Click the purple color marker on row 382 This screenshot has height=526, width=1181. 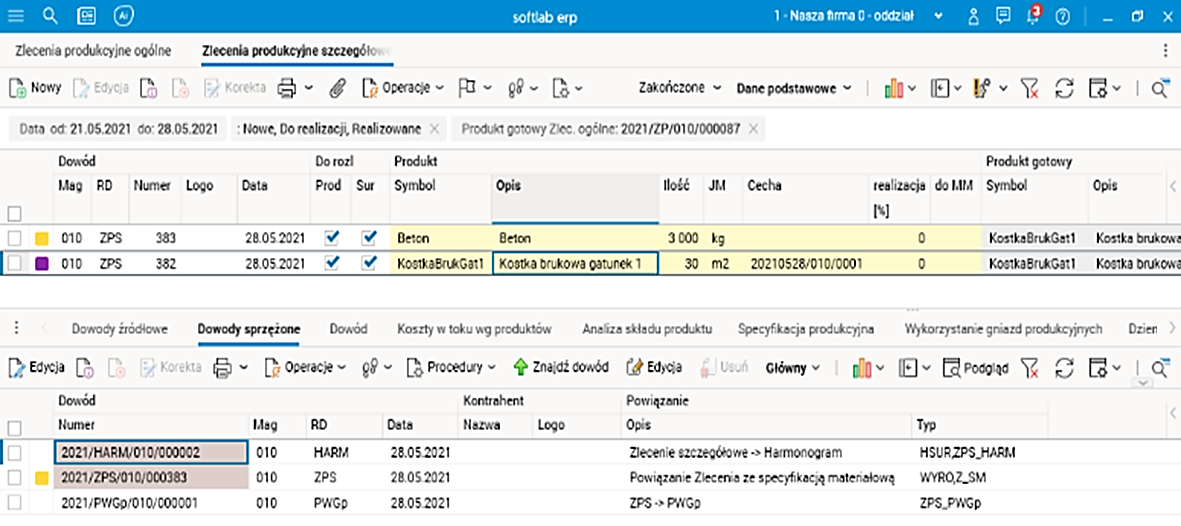(42, 263)
